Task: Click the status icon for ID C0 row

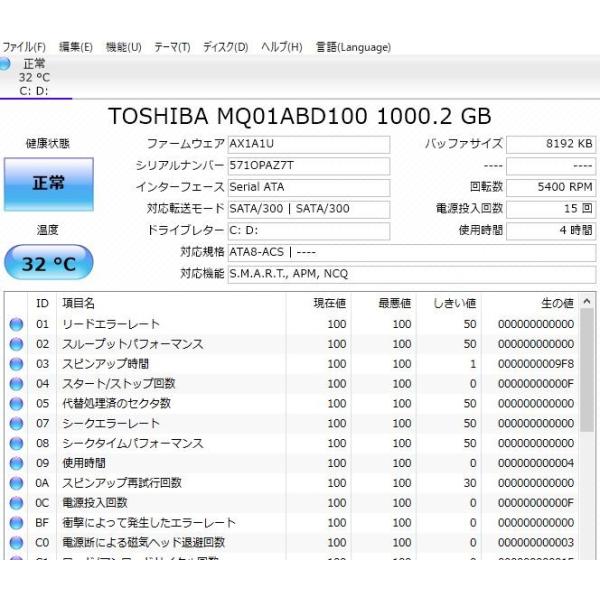Action: 16,543
